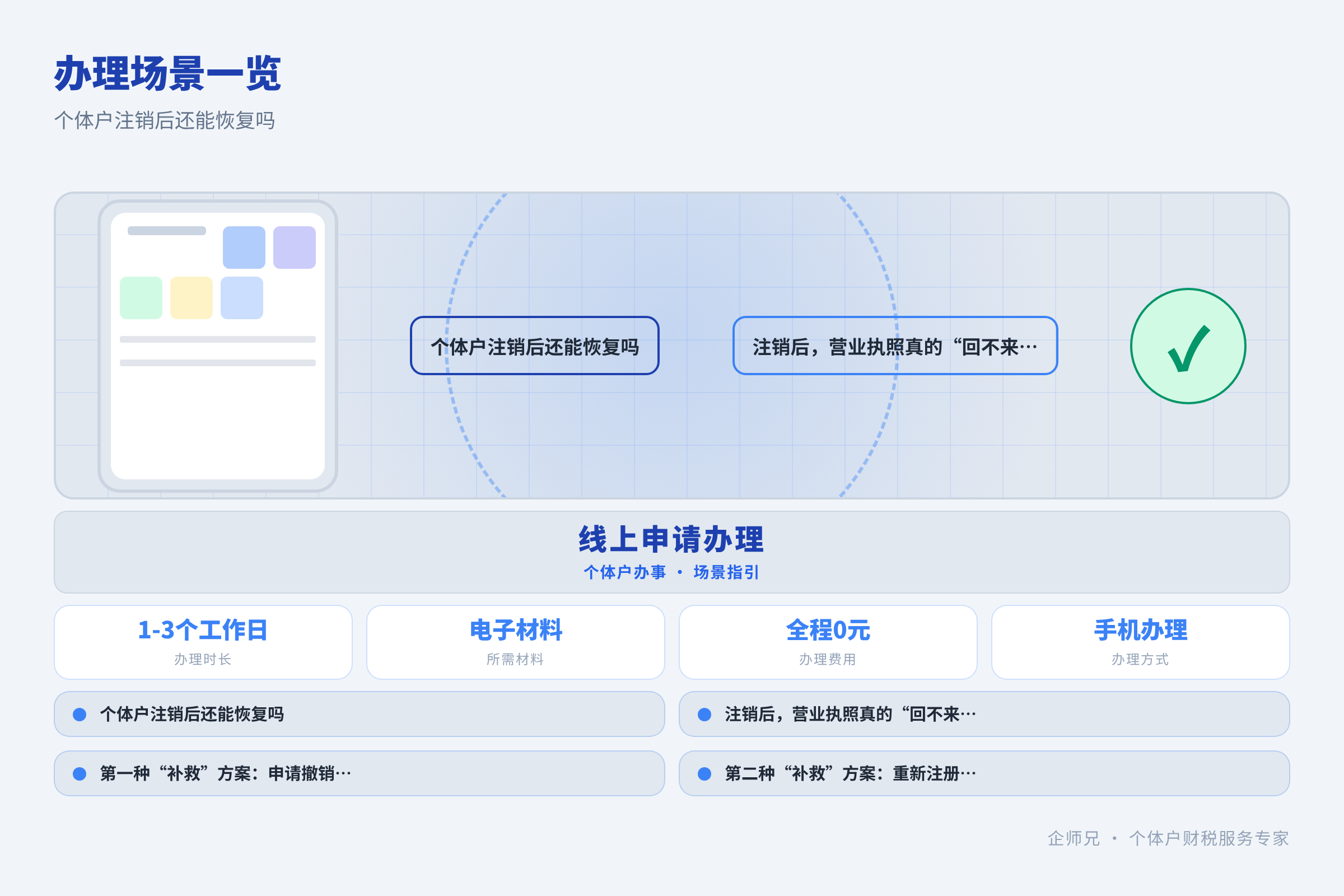Viewport: 1344px width, 896px height.
Task: Click the gray title bar in phone mockup
Action: pyautogui.click(x=166, y=231)
